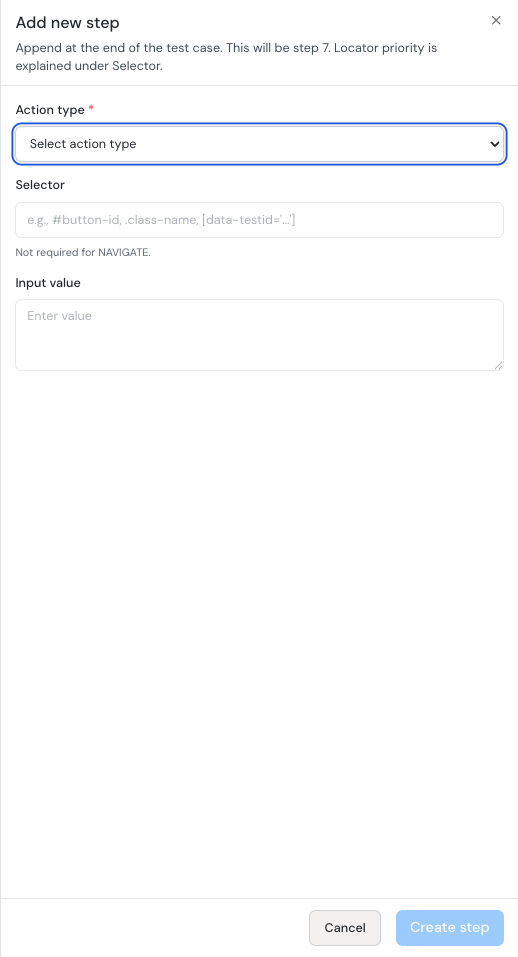518x957 pixels.
Task: Click the 'Enter value' placeholder text
Action: click(60, 316)
